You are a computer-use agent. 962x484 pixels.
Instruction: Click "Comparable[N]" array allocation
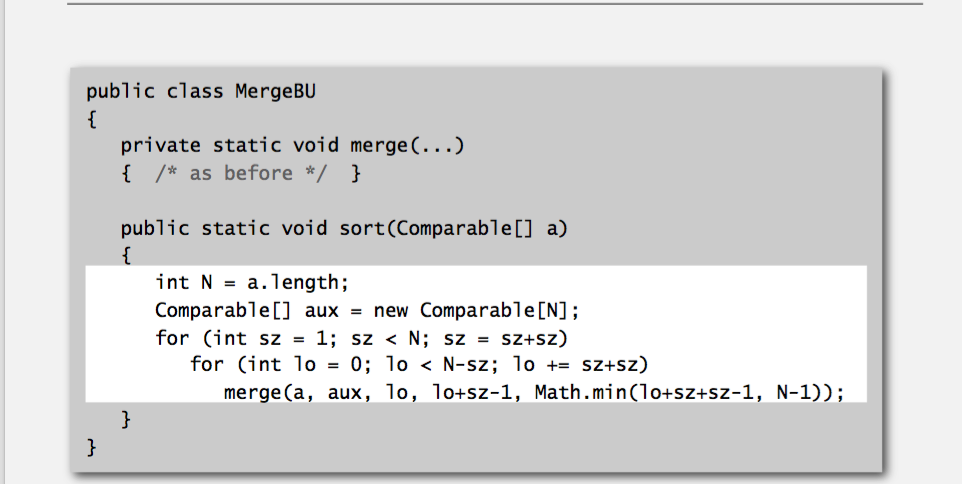coord(499,310)
